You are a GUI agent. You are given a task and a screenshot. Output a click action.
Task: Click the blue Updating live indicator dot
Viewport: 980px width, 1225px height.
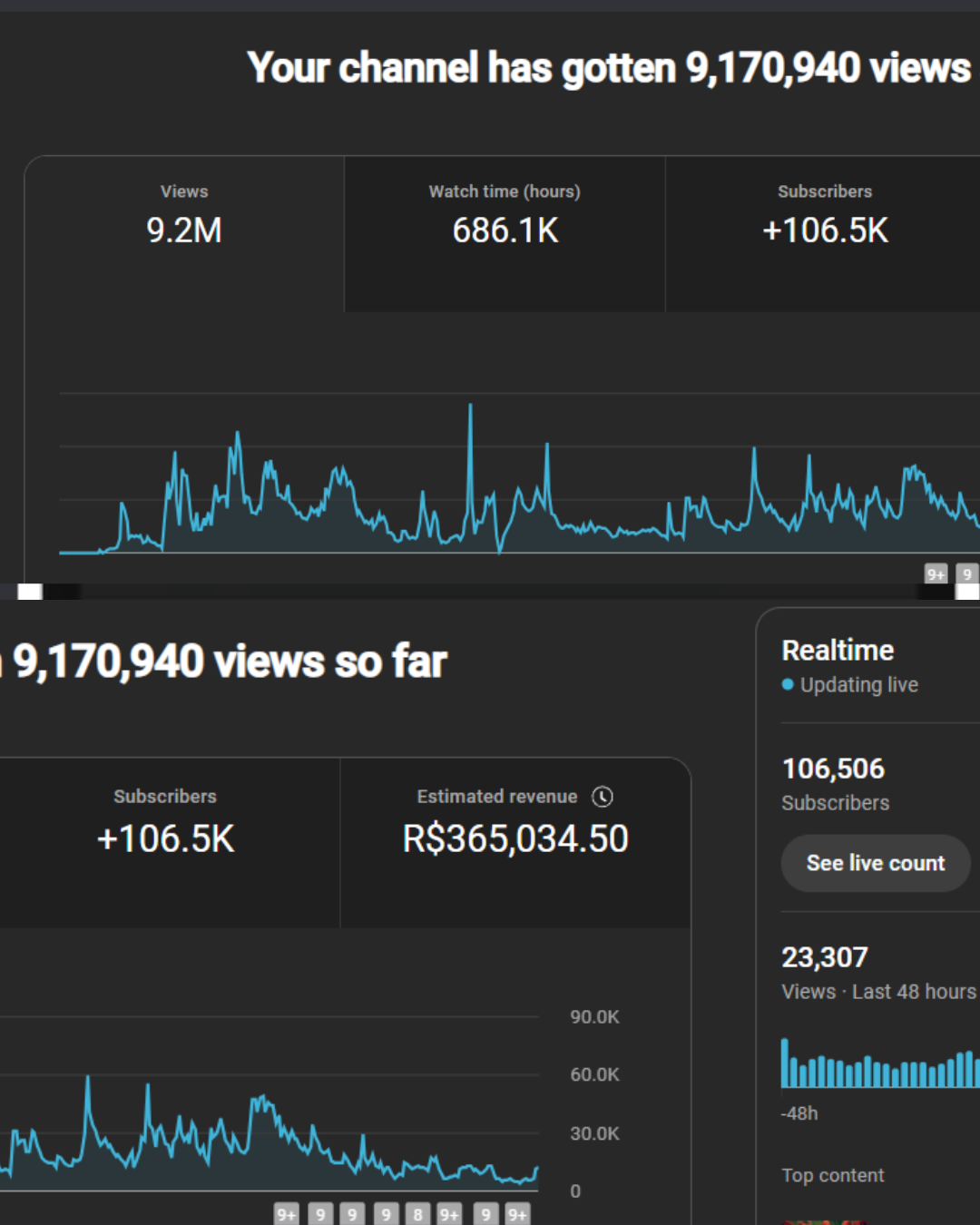pos(788,684)
